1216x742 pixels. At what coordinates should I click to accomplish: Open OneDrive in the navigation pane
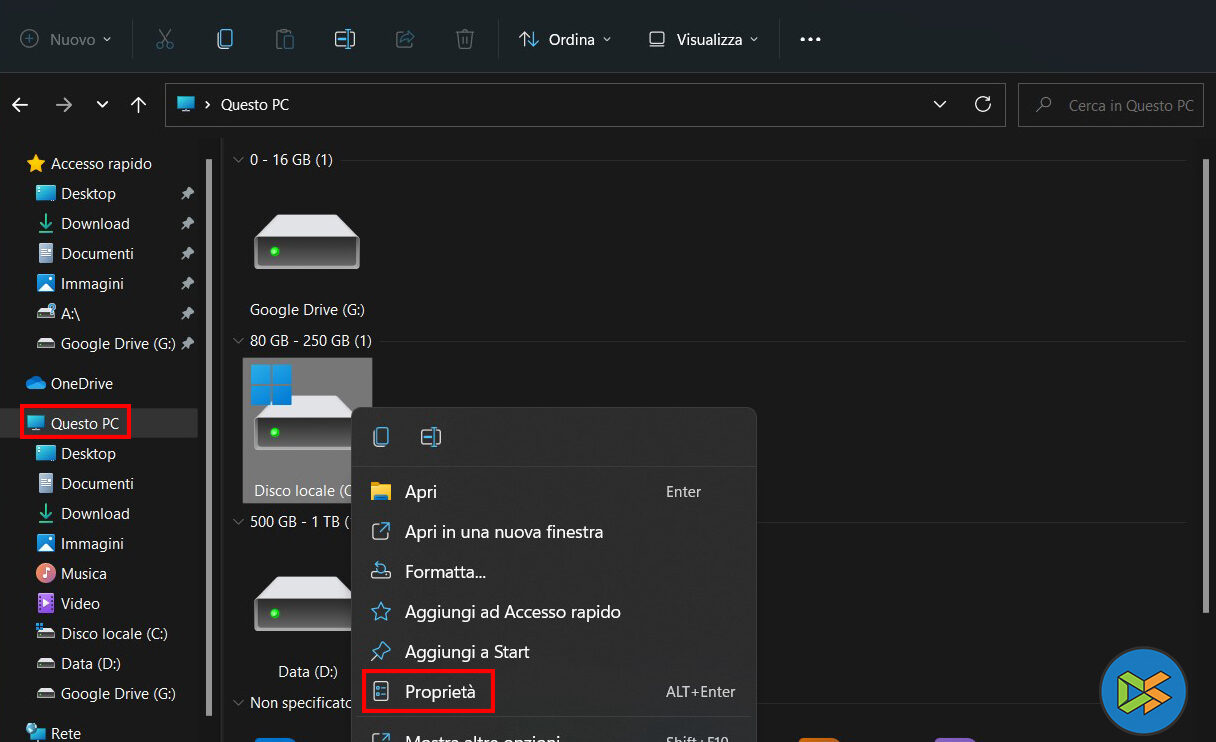point(81,383)
